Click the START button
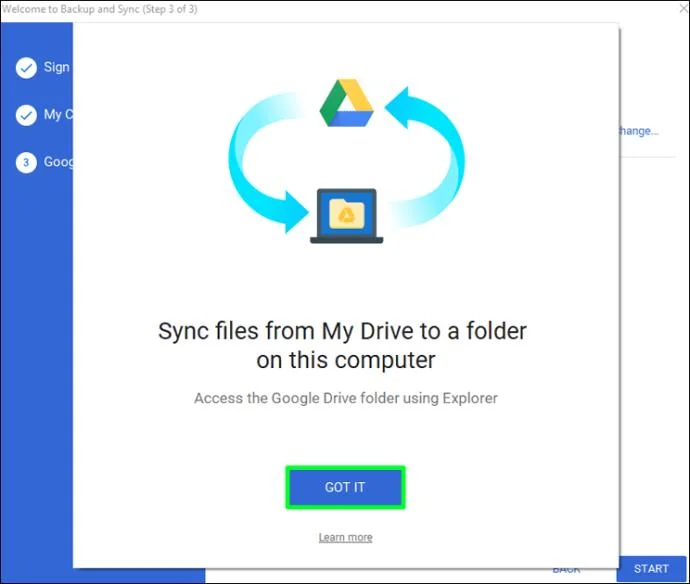Screen dimensions: 690x584 coord(651,569)
